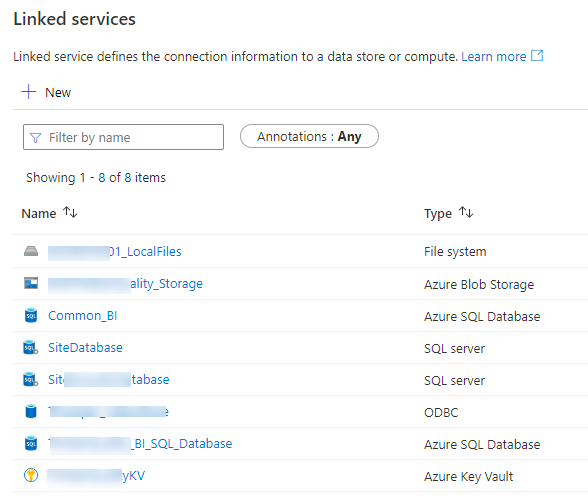Click the plus icon next to New

[x=28, y=92]
